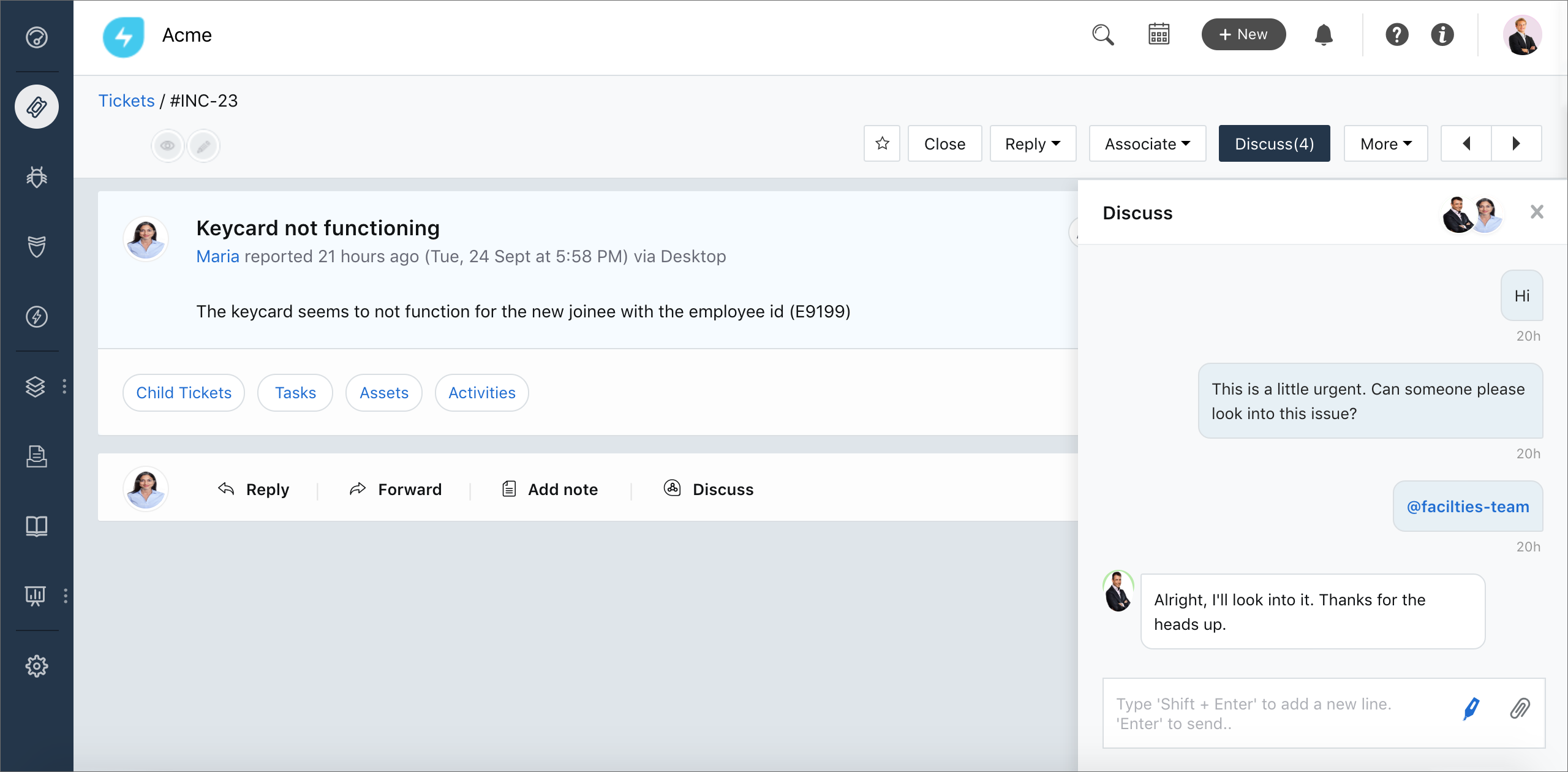Go to next ticket arrow

[1517, 143]
